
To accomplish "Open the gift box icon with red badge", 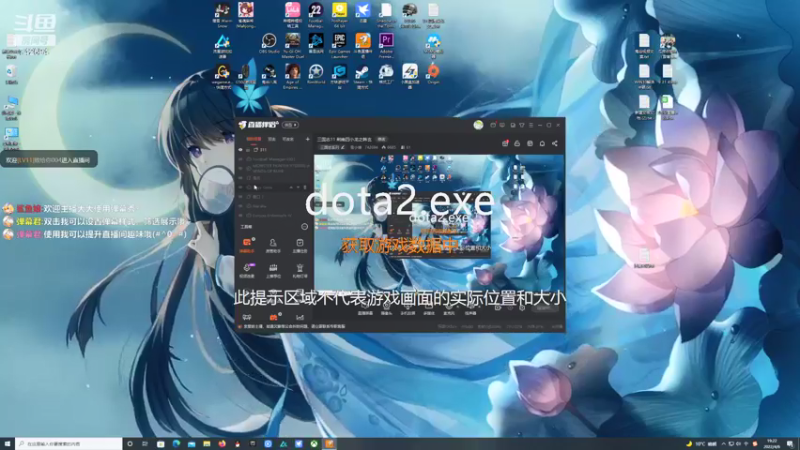I will (x=505, y=143).
